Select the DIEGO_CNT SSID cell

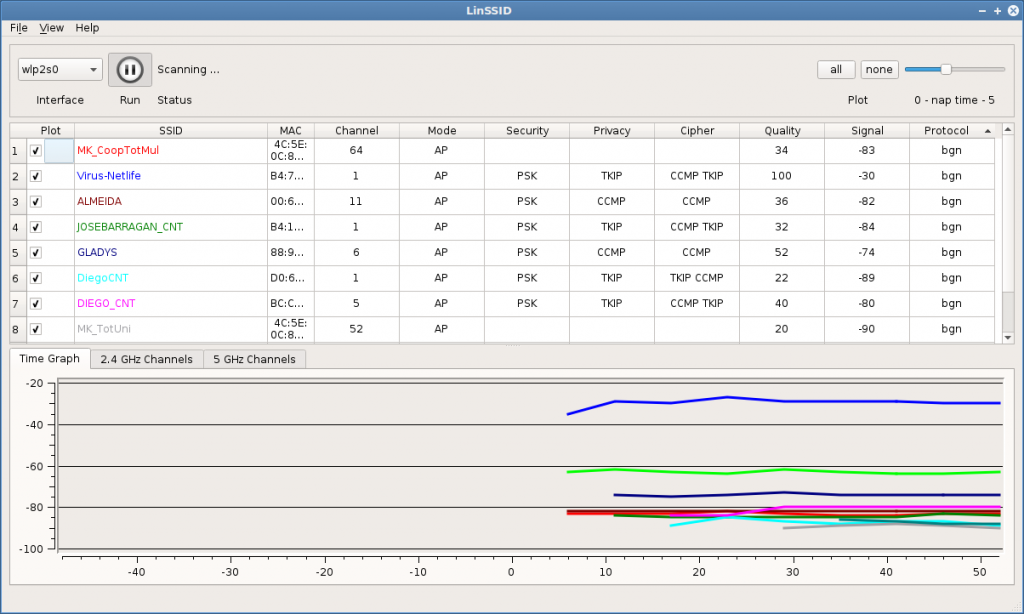tap(170, 304)
